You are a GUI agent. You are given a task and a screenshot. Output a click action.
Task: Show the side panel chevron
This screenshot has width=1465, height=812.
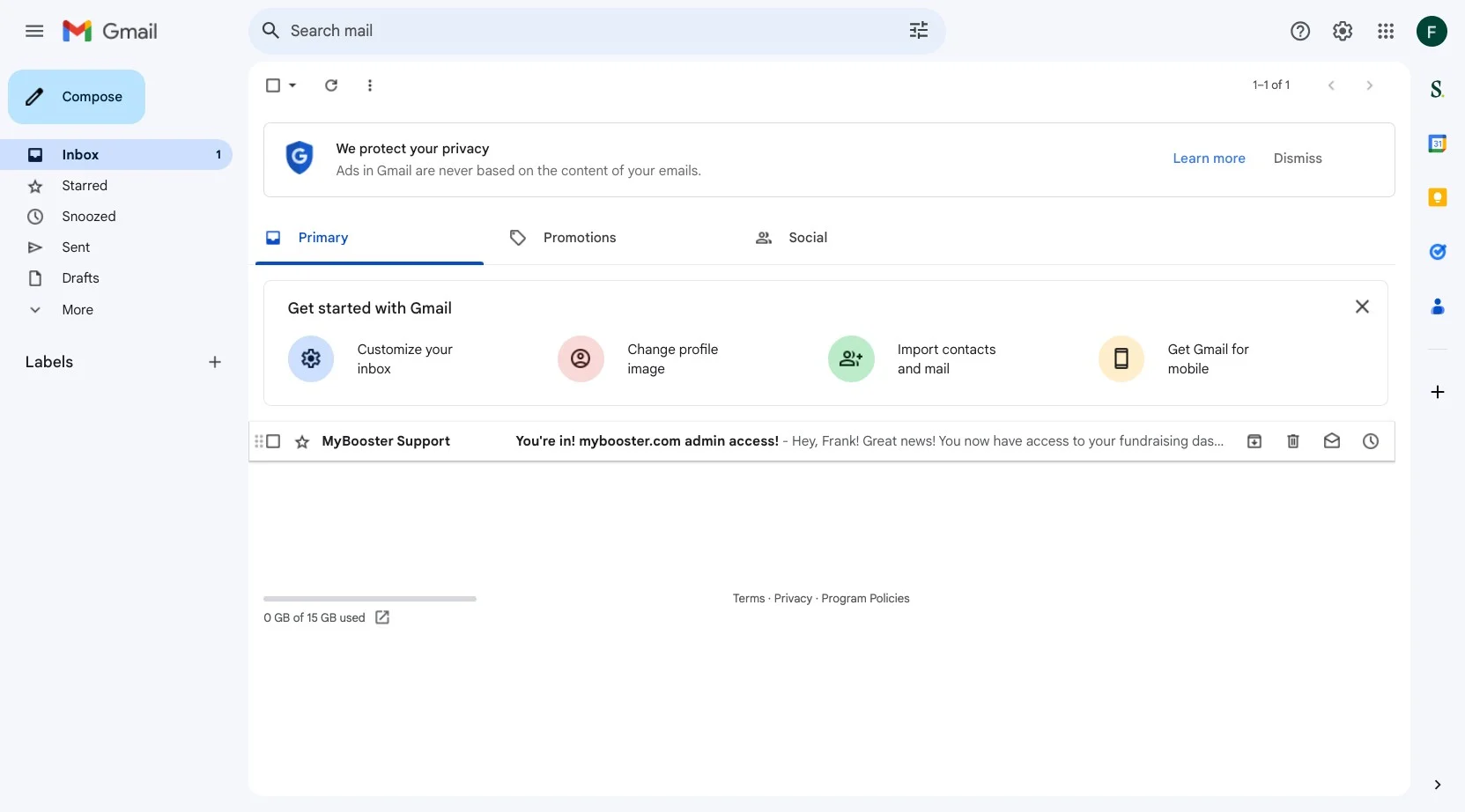tap(1438, 785)
